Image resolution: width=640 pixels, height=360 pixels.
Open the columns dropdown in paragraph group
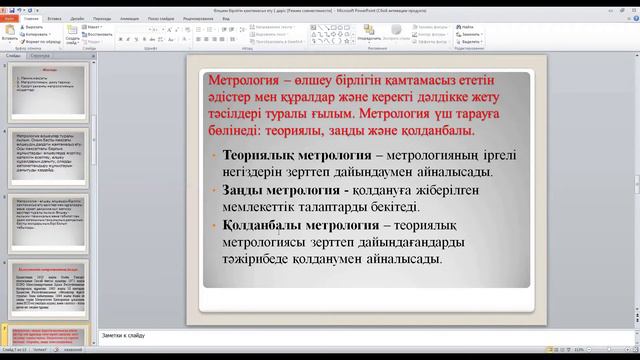click(233, 40)
